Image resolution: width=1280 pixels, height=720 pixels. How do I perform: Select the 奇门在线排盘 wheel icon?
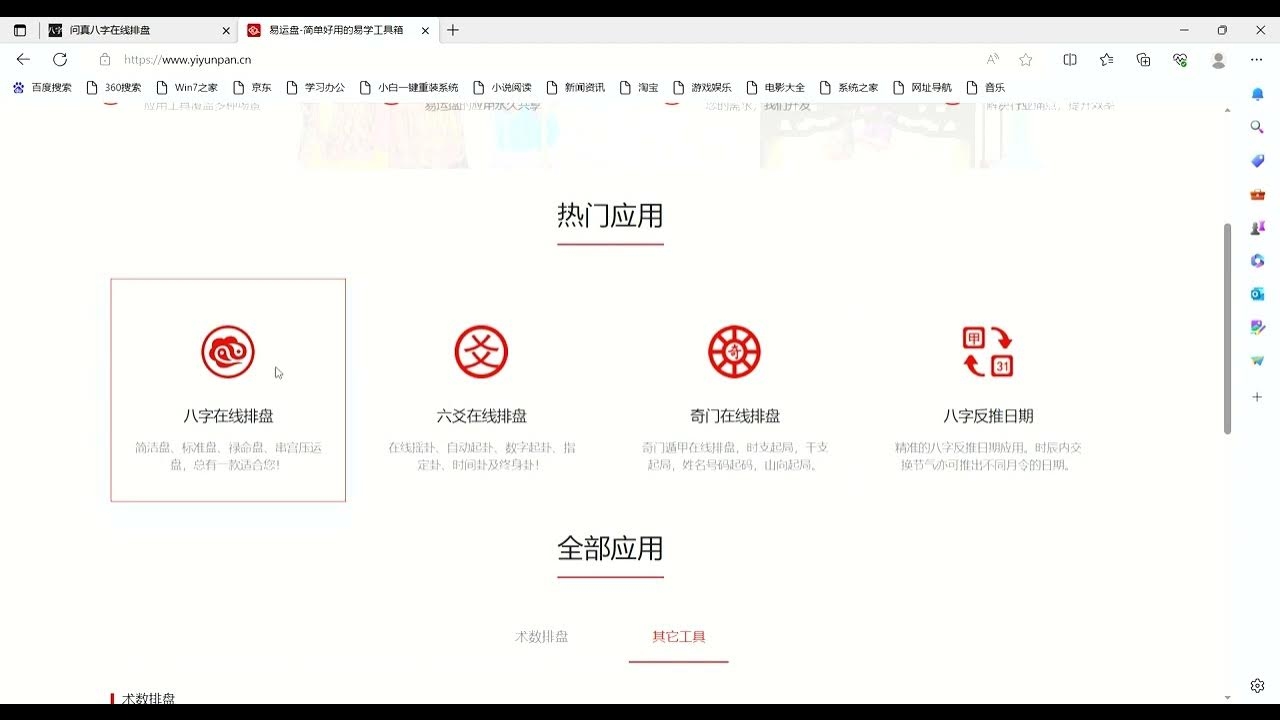pyautogui.click(x=735, y=351)
